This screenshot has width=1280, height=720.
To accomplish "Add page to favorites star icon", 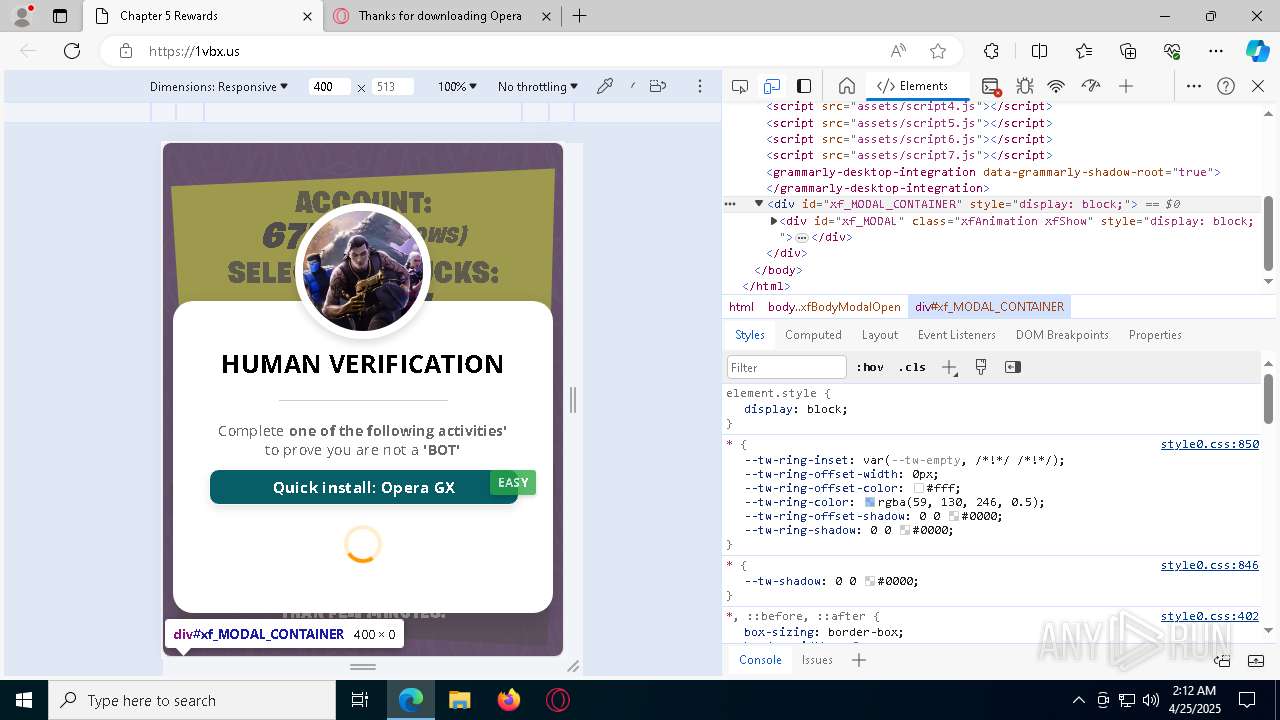I will pyautogui.click(x=938, y=51).
